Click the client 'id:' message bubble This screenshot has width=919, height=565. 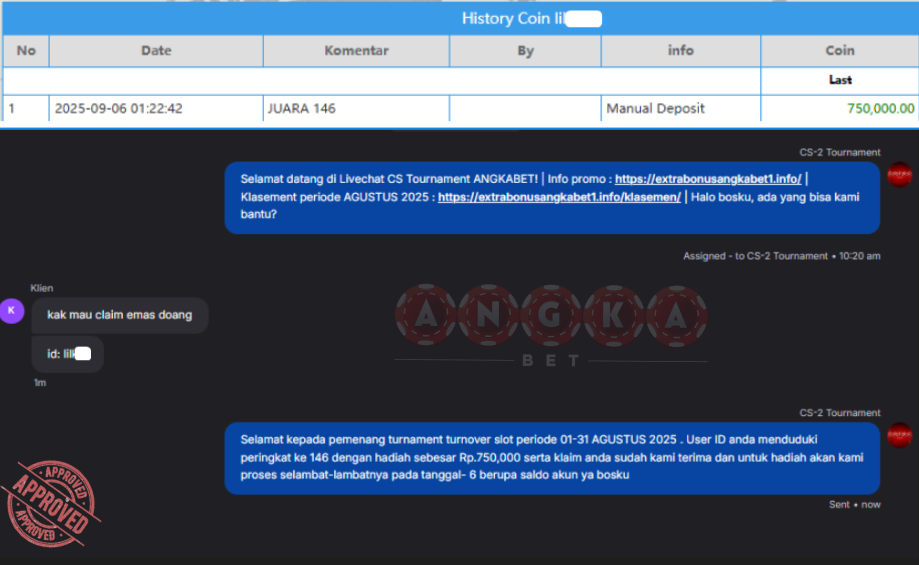pyautogui.click(x=67, y=354)
